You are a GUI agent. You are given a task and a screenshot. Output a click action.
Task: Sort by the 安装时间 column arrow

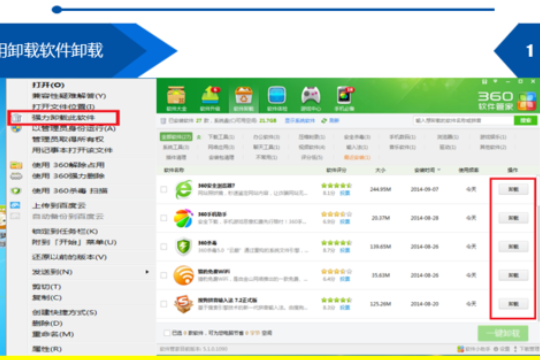[439, 170]
